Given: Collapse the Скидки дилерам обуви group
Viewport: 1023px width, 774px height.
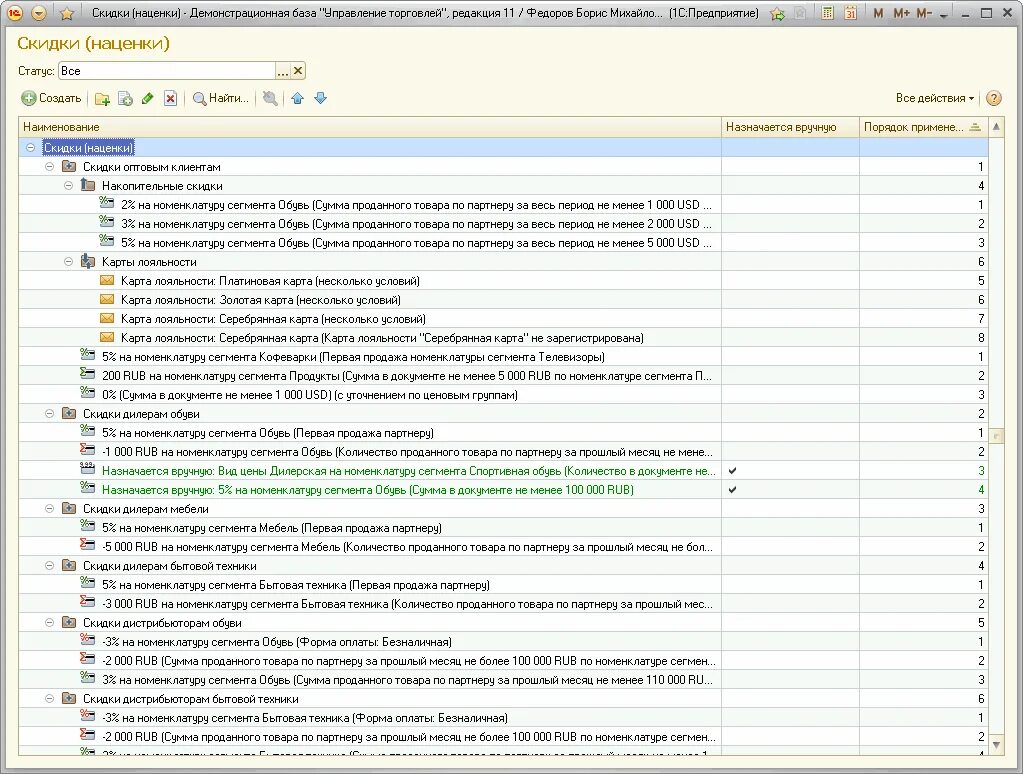Looking at the screenshot, I should [x=49, y=414].
